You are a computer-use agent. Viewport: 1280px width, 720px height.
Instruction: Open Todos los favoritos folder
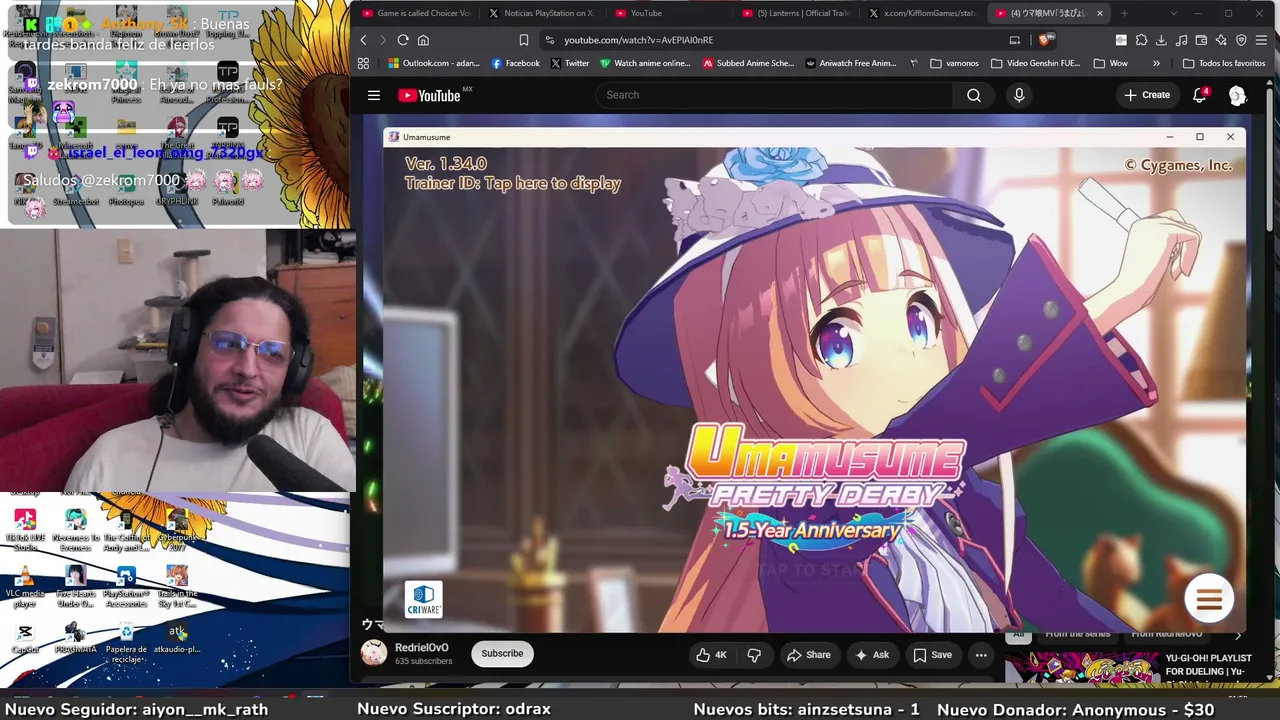(x=1223, y=63)
